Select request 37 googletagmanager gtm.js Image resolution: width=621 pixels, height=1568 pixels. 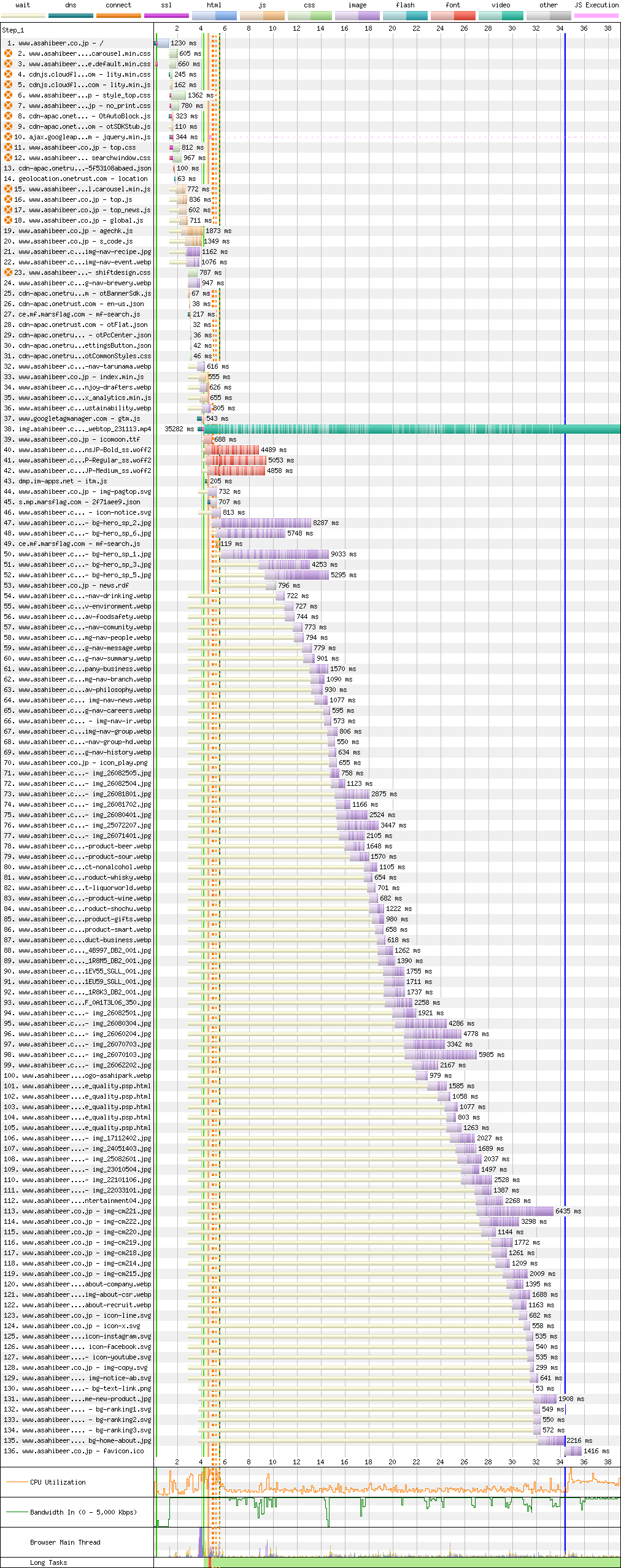[x=77, y=418]
